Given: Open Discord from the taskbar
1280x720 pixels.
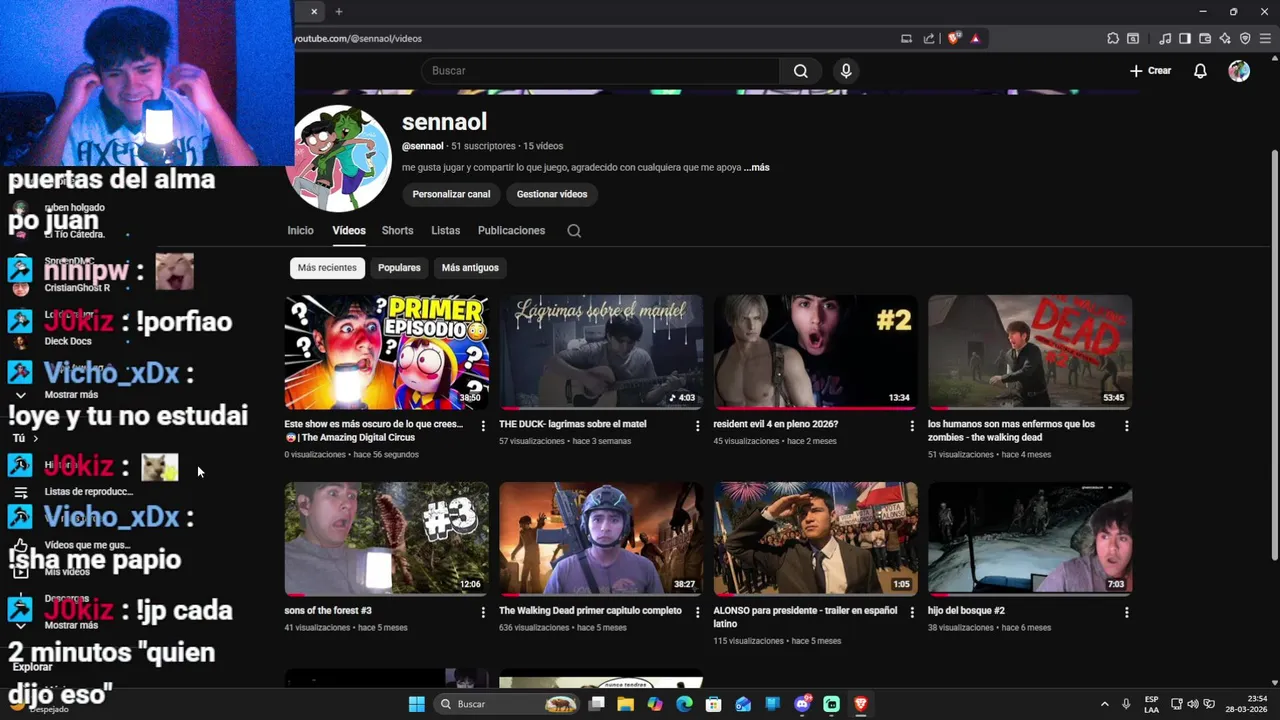Looking at the screenshot, I should [802, 704].
